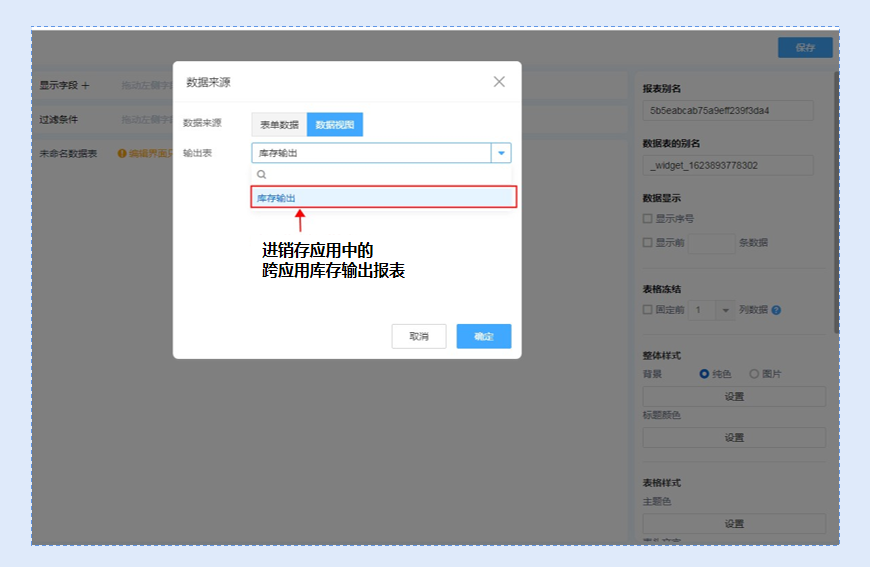Screen dimensions: 870x567
Task: Close the 数据来源 dialog with the X icon
Action: (499, 82)
